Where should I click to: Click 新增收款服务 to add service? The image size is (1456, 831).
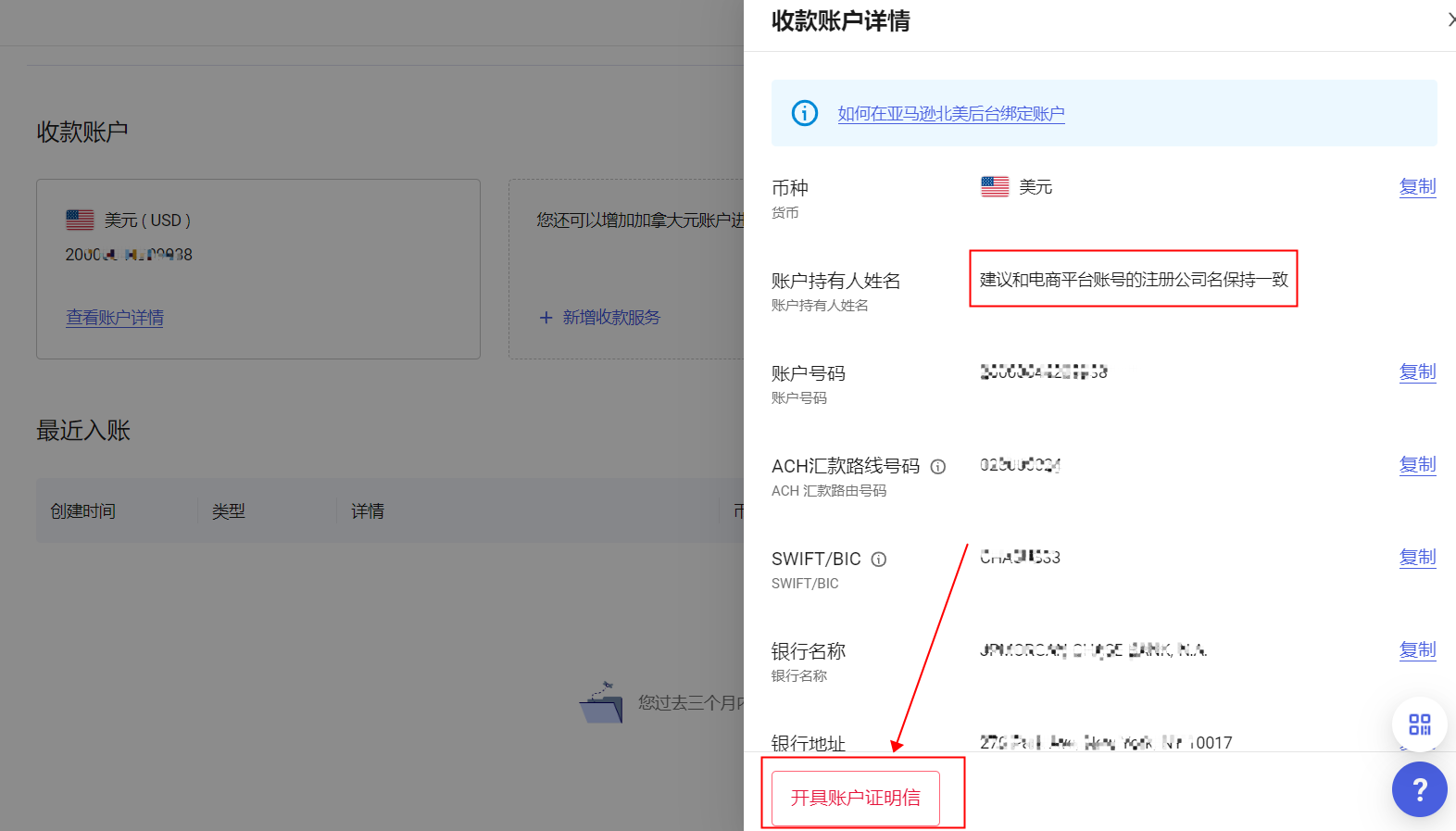point(611,318)
